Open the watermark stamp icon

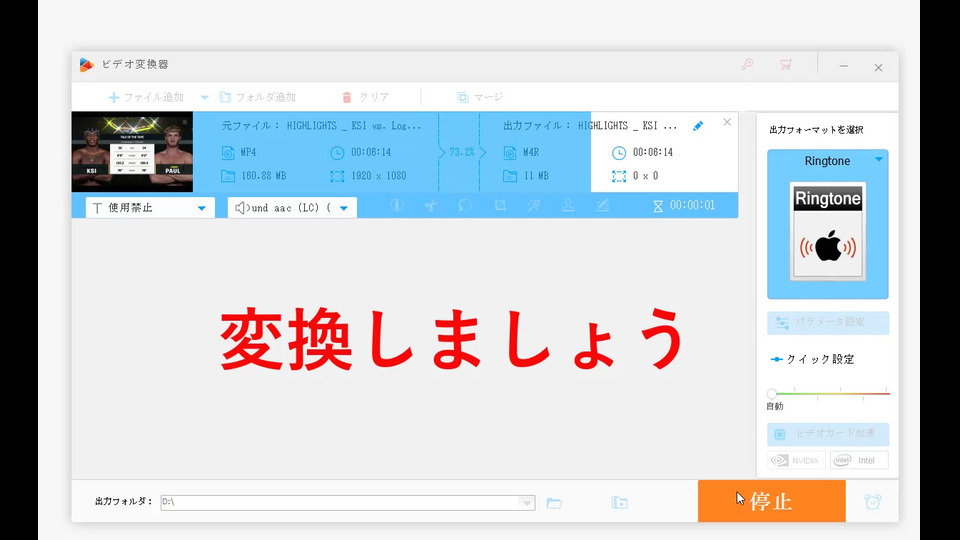coord(568,206)
